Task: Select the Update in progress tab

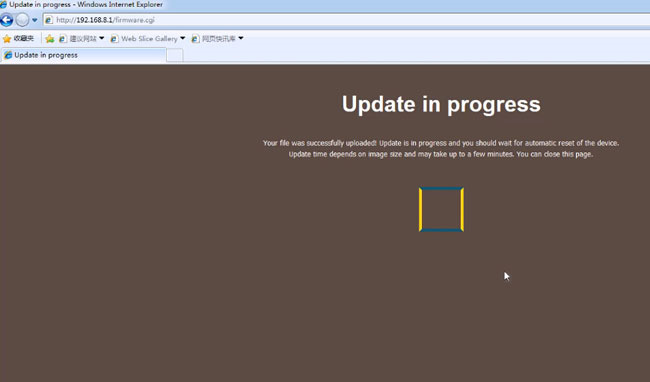Action: (x=83, y=55)
